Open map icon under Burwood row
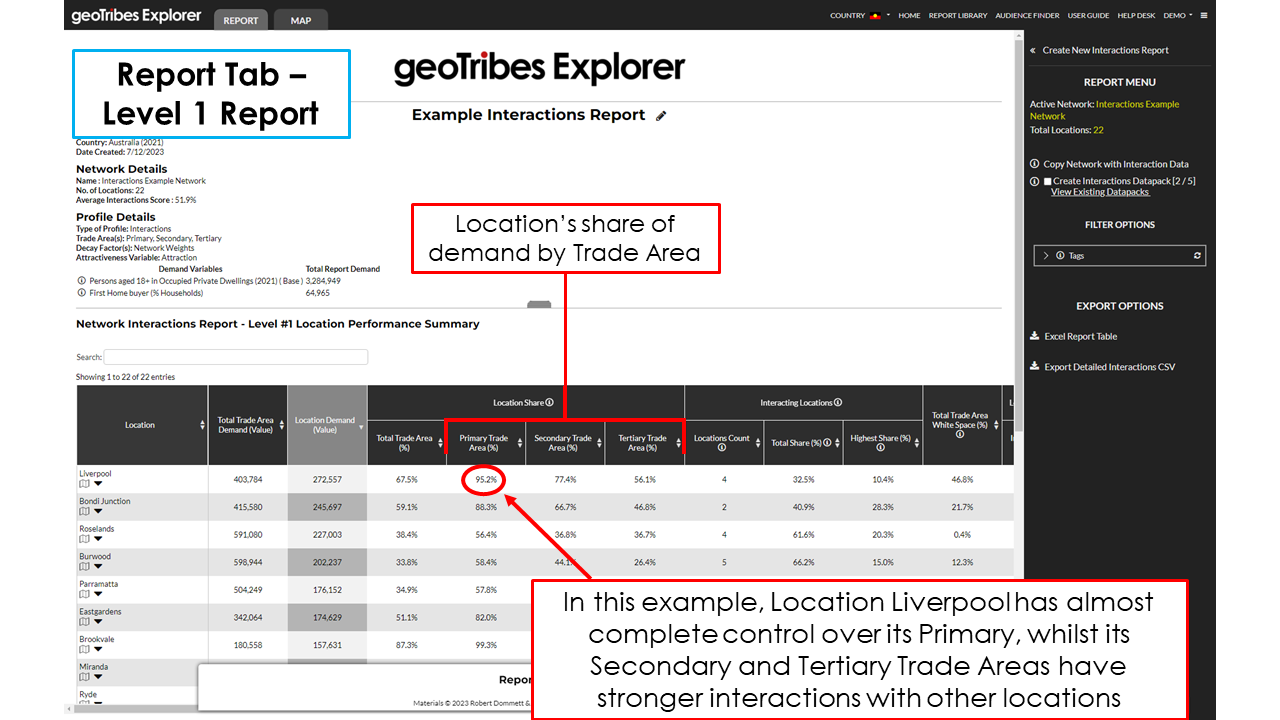 pos(84,566)
